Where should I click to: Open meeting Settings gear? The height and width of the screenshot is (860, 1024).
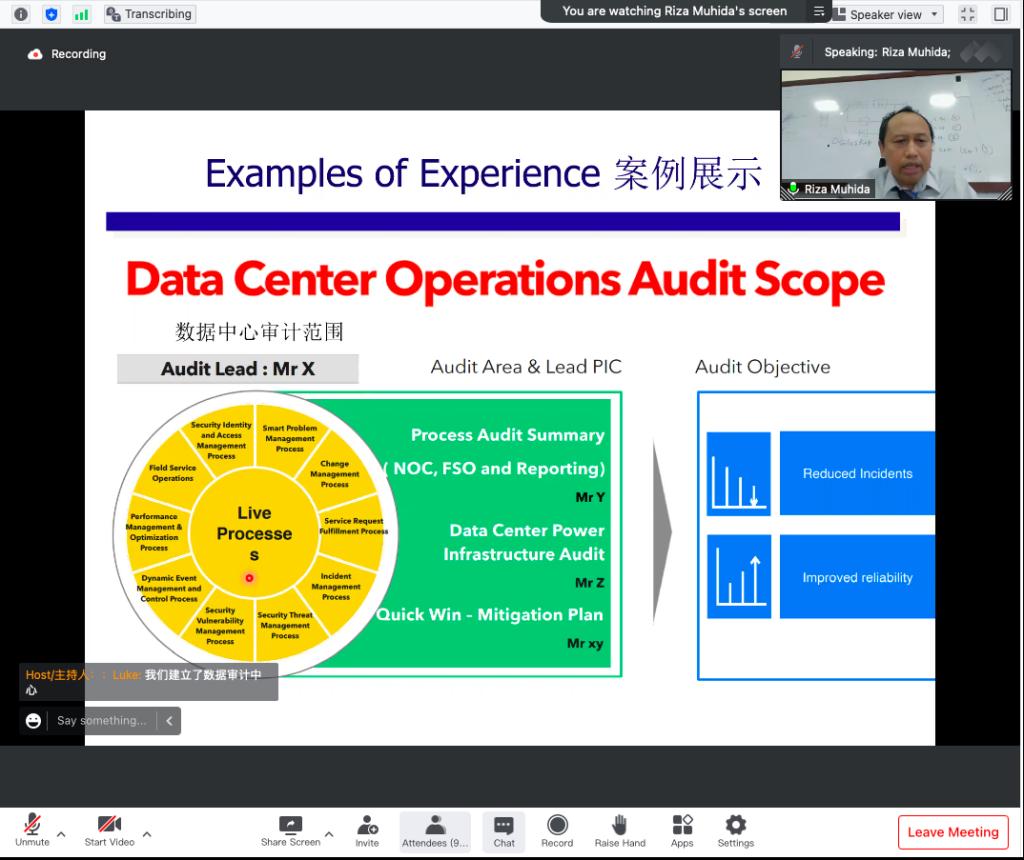click(x=735, y=829)
